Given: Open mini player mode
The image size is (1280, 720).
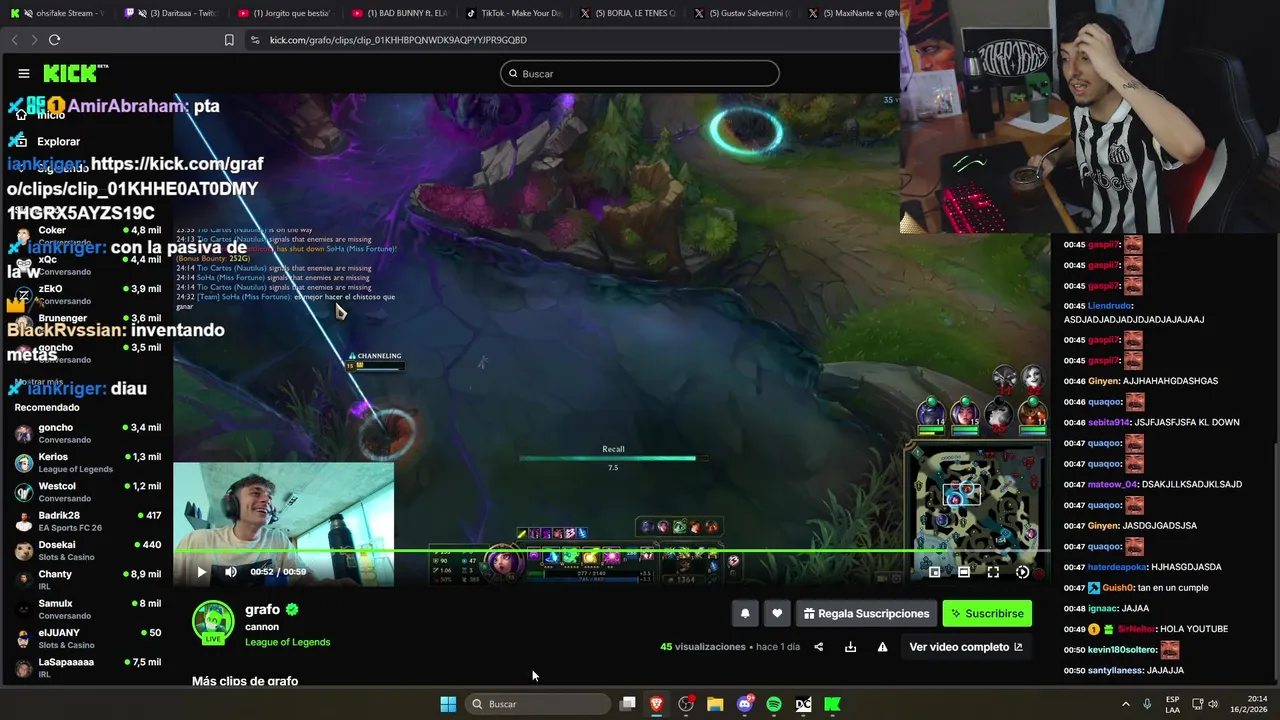Looking at the screenshot, I should pos(934,572).
